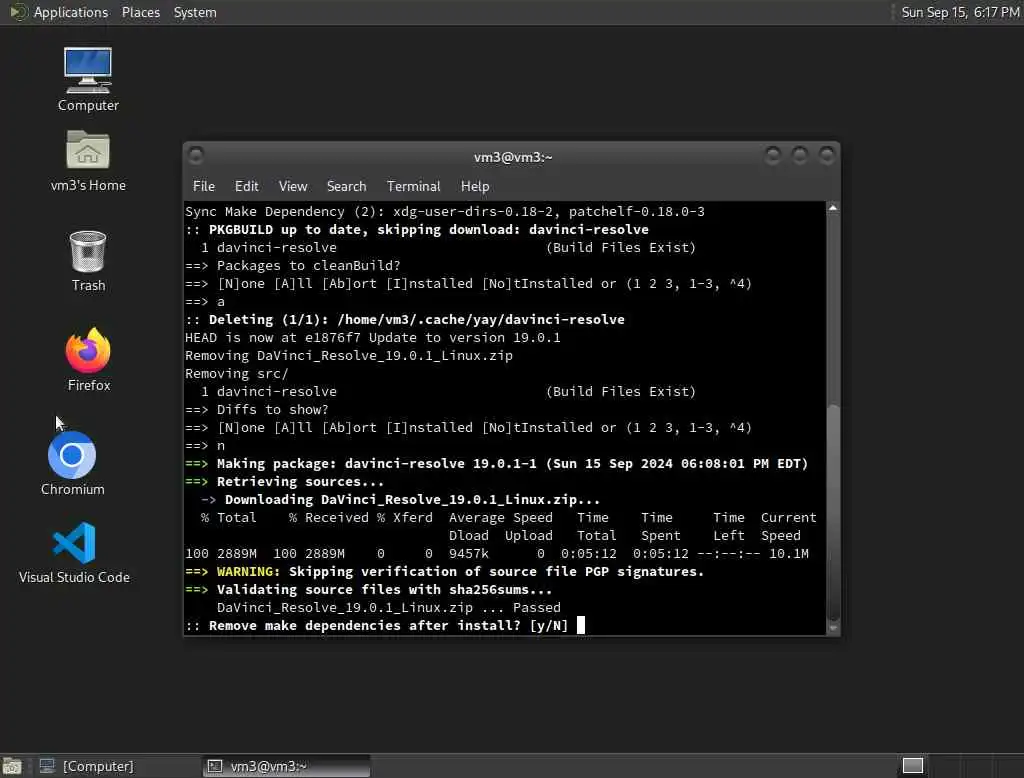
Task: Click 'Making package: davinci-resolve 19.0.1-1' line
Action: click(497, 464)
